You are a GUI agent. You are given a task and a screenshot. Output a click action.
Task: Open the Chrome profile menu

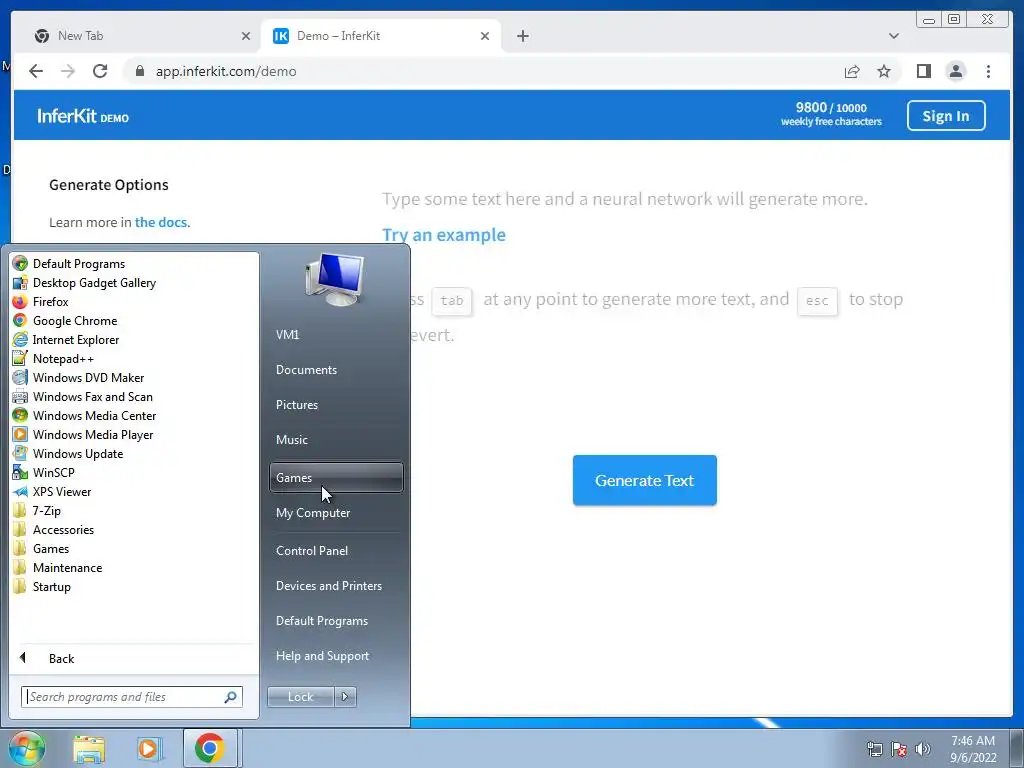(955, 71)
